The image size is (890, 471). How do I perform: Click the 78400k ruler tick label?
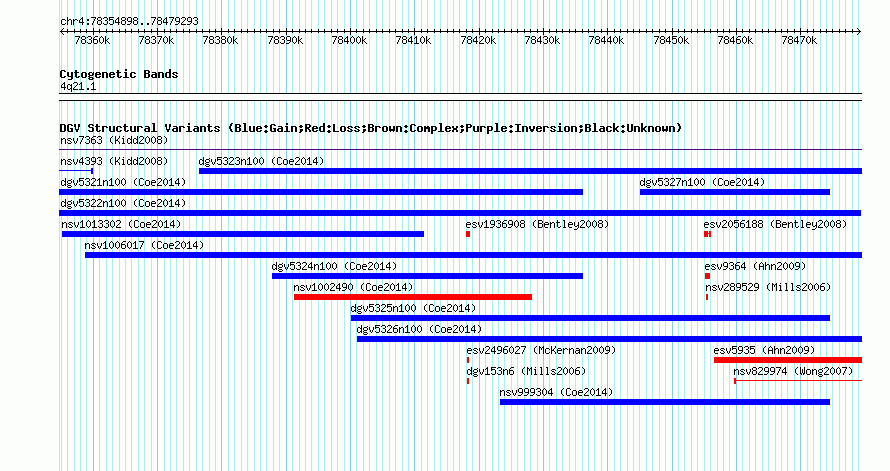tap(349, 40)
